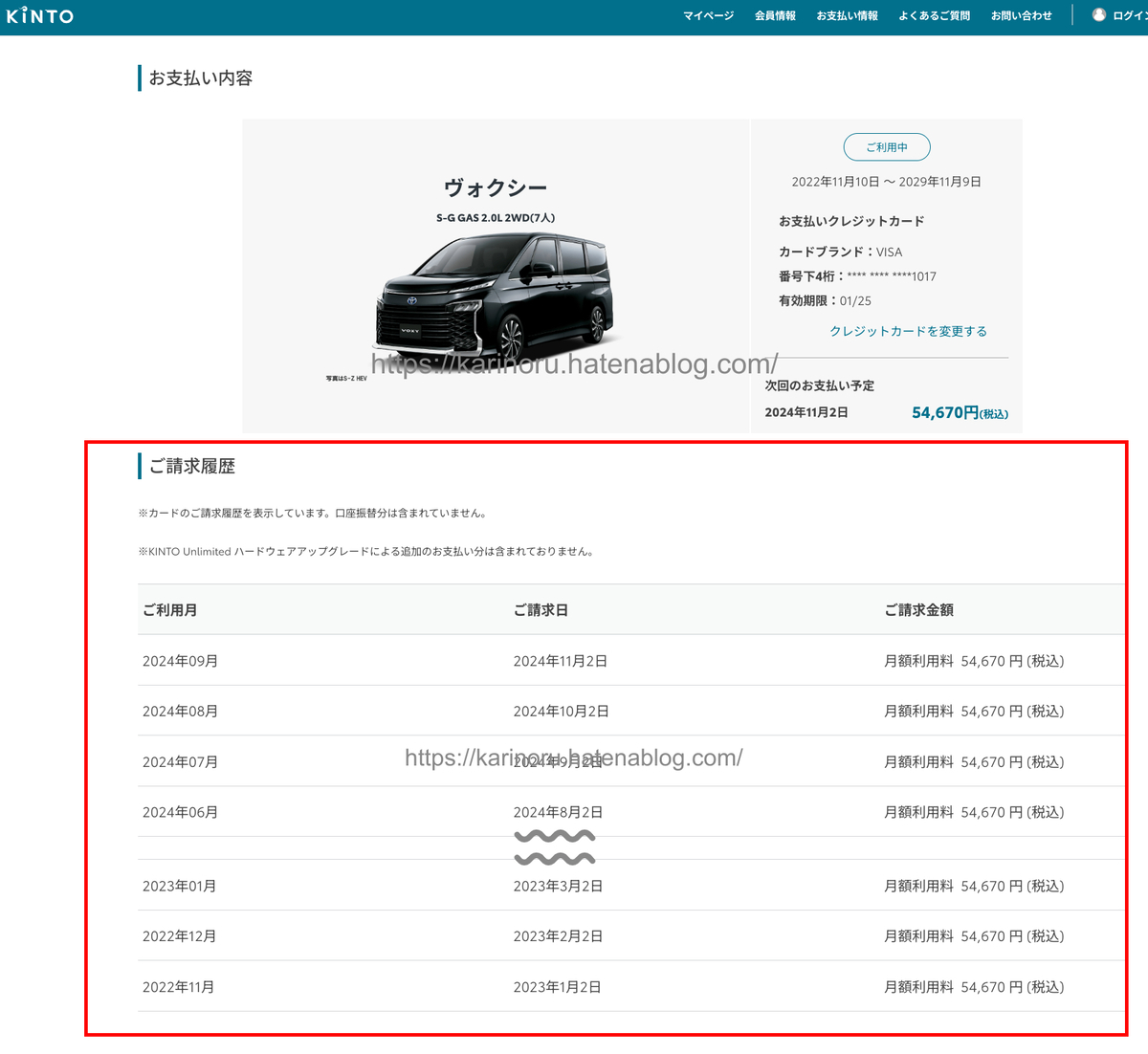1148x1054 pixels.
Task: Select the blue 54,670円(税込) next payment amount
Action: coord(960,413)
